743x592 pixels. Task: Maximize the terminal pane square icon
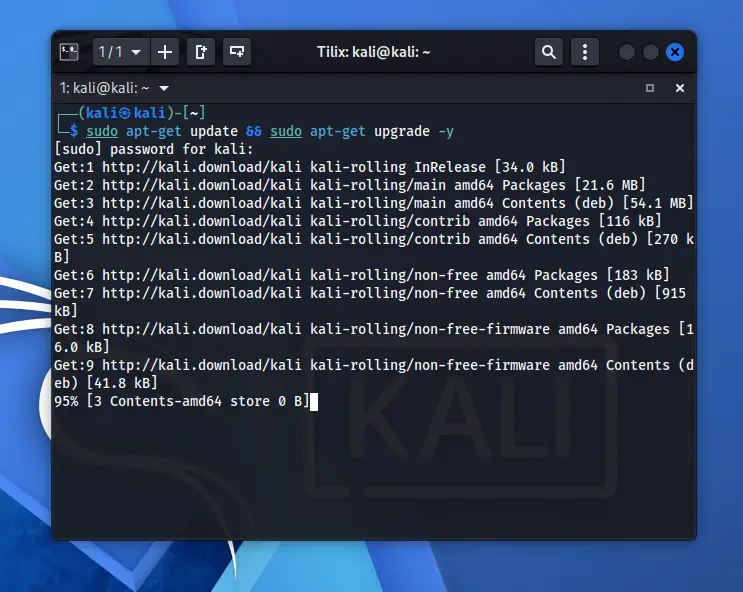pos(650,88)
